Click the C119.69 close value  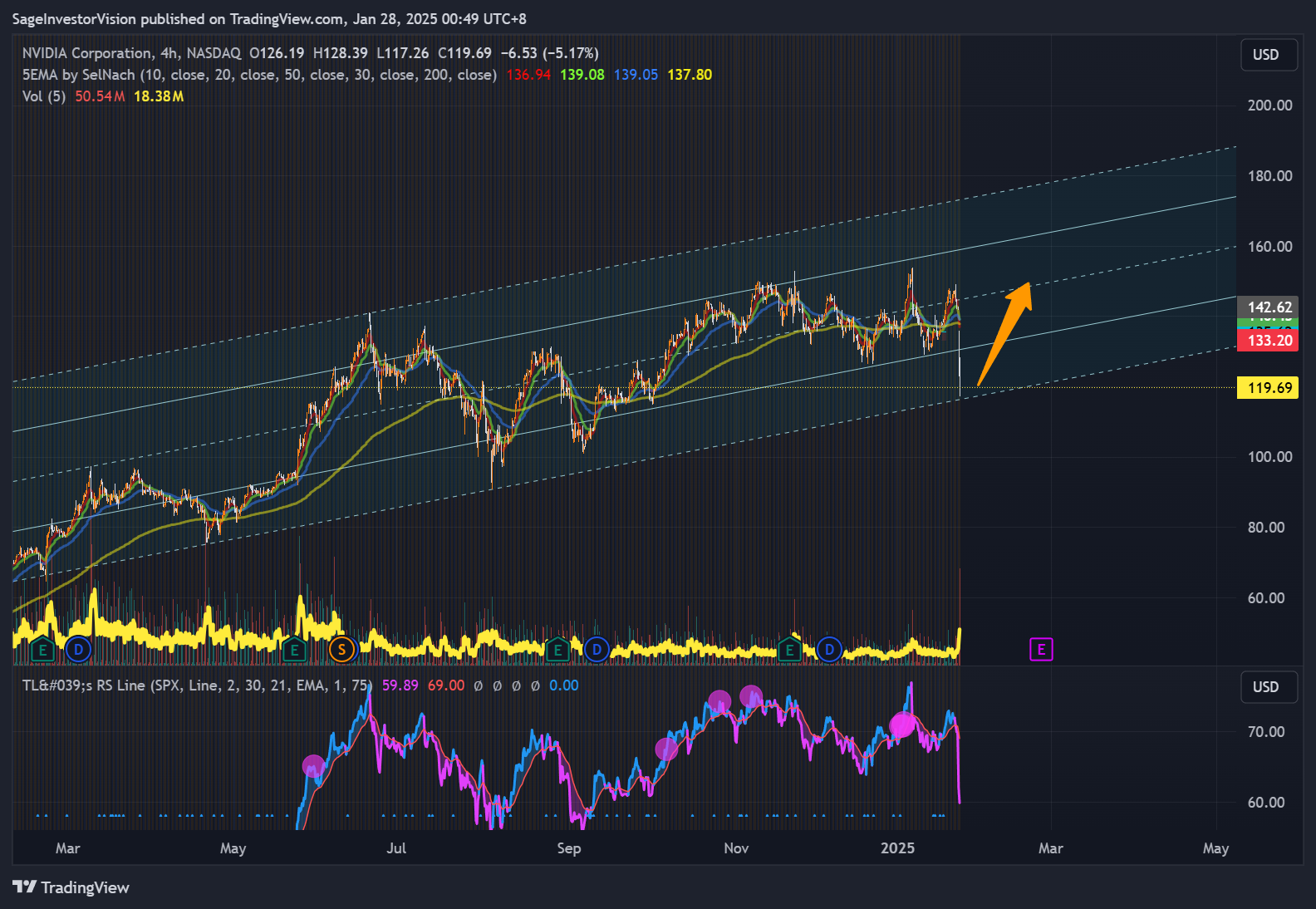pyautogui.click(x=464, y=53)
